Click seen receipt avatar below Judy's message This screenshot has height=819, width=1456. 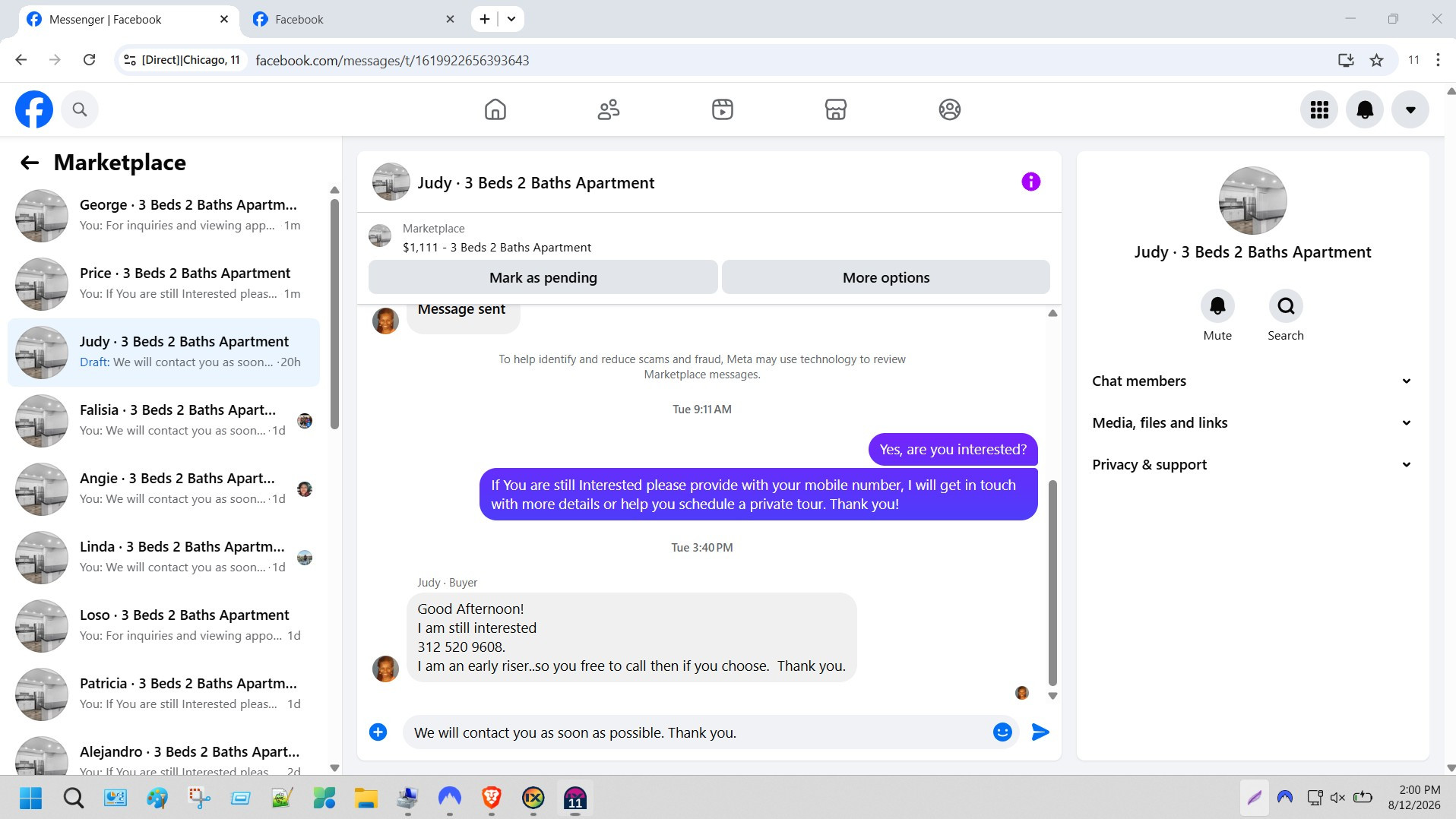coord(1022,693)
